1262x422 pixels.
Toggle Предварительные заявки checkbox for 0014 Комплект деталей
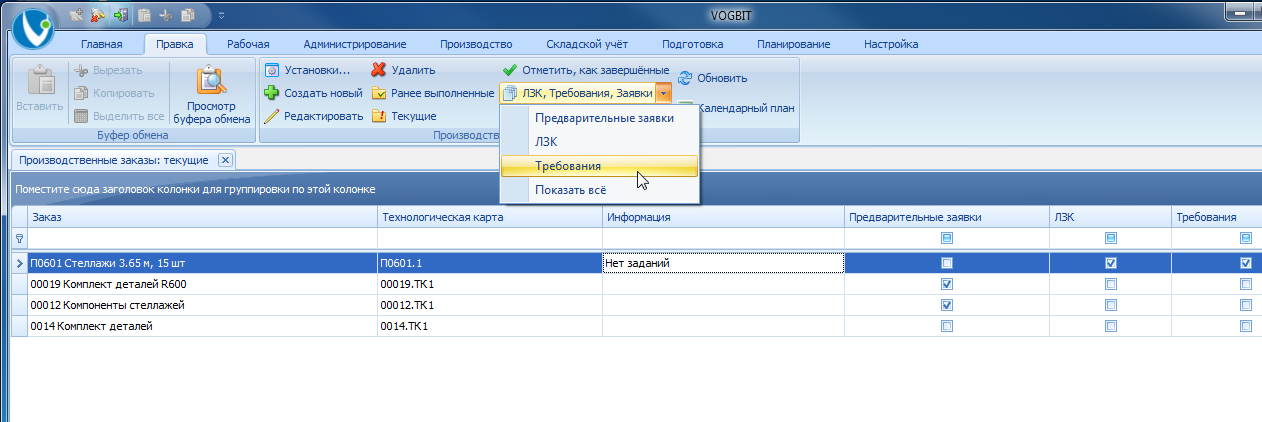pos(946,326)
